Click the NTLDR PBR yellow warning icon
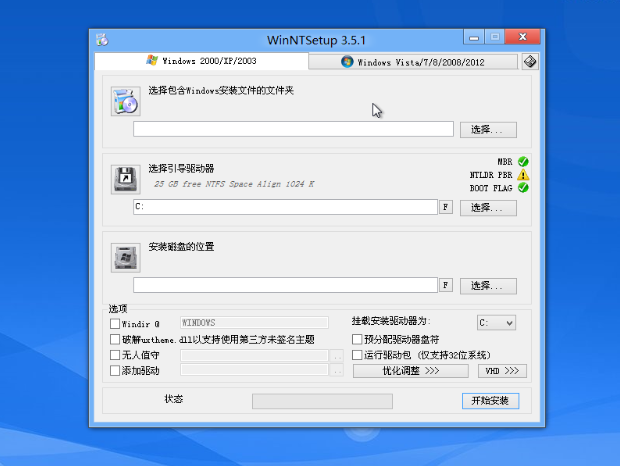 point(523,175)
